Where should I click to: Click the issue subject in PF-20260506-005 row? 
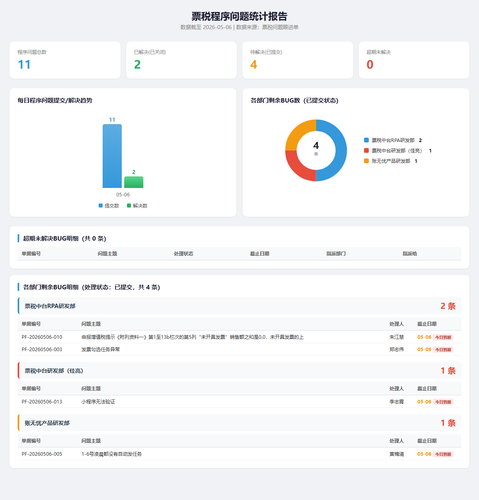click(x=112, y=454)
